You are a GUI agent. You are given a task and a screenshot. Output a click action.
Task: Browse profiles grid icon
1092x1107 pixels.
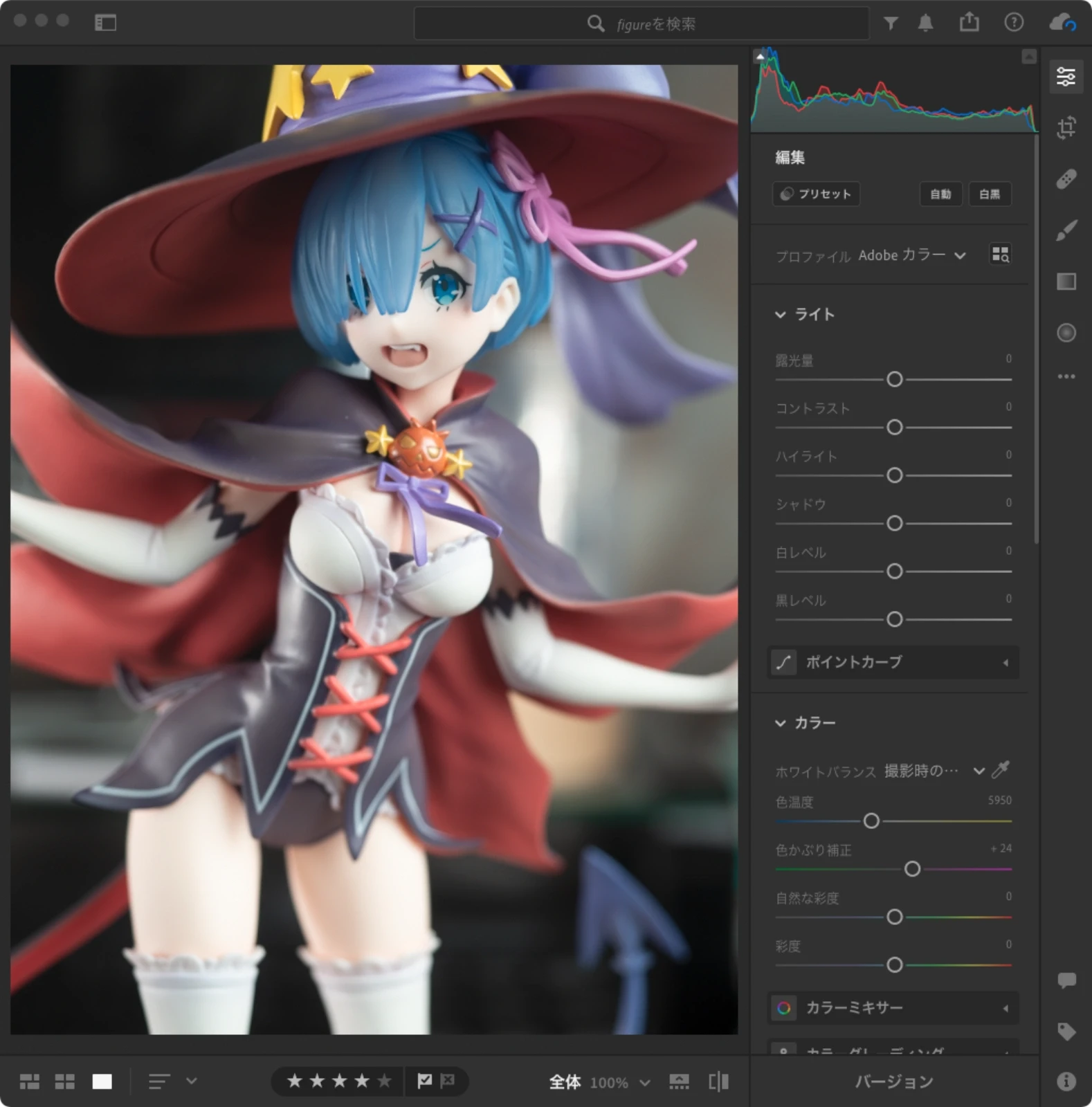[1001, 255]
